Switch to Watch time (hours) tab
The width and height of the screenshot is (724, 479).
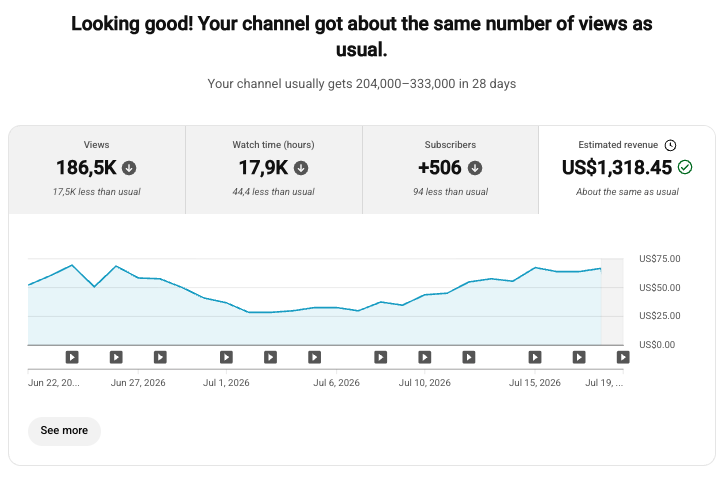pos(274,169)
